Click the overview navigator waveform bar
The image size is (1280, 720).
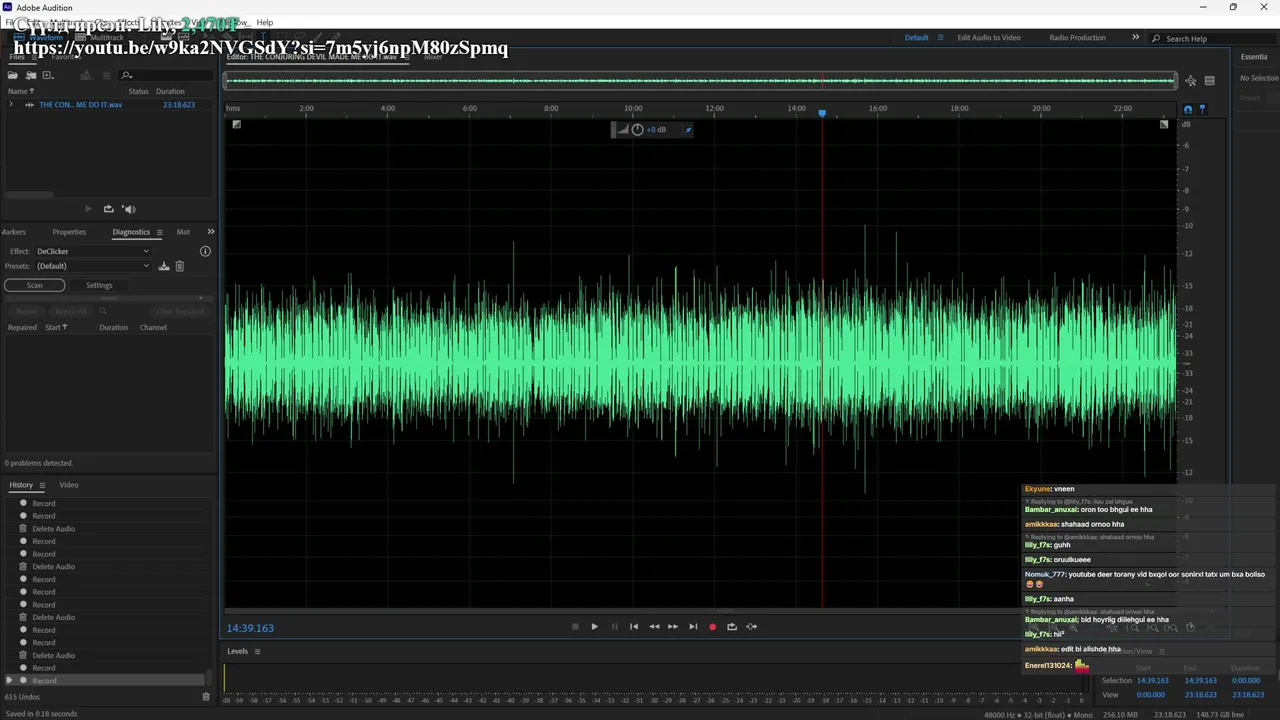(700, 81)
